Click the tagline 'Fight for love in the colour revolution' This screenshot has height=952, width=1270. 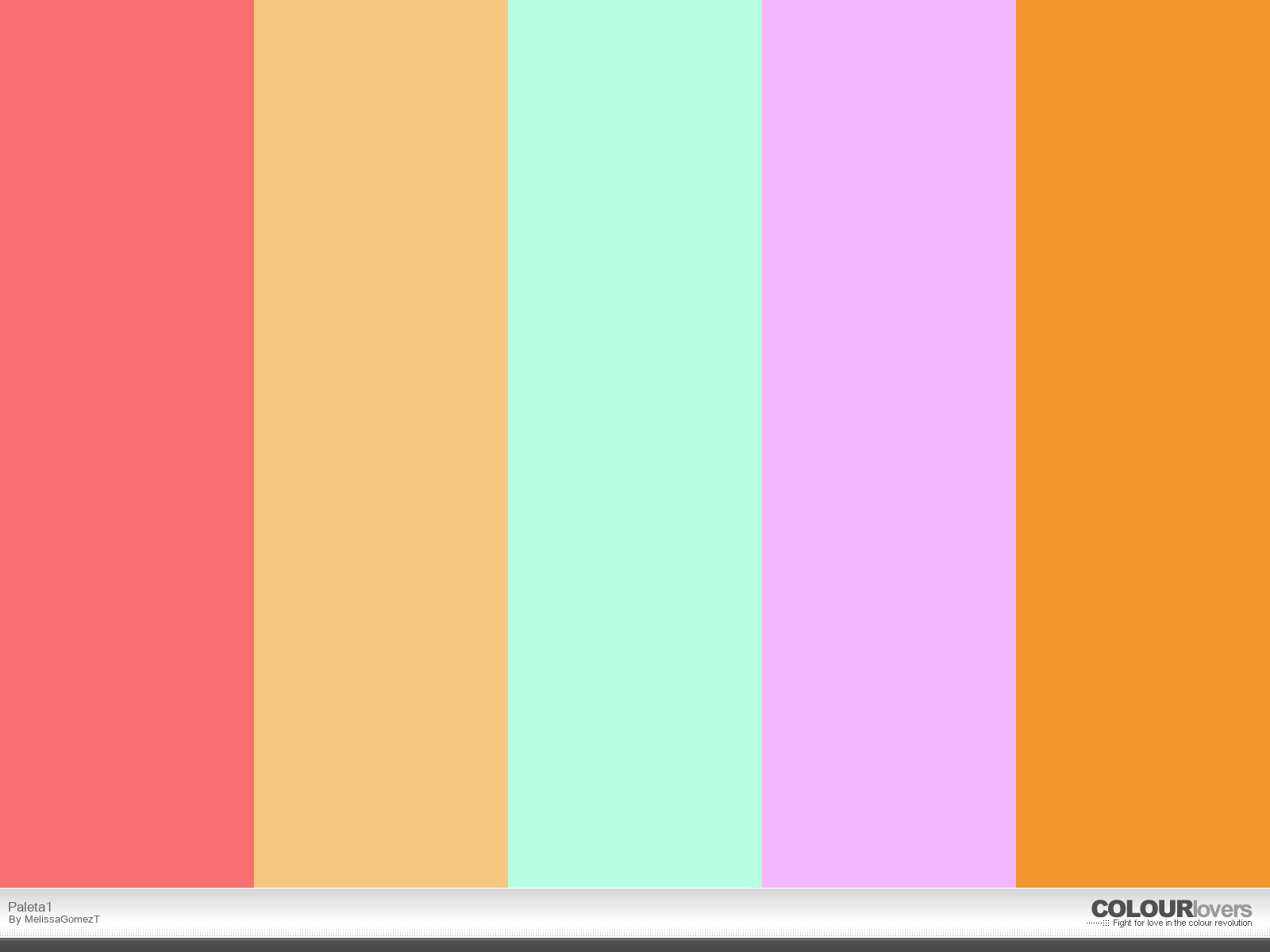click(1182, 923)
